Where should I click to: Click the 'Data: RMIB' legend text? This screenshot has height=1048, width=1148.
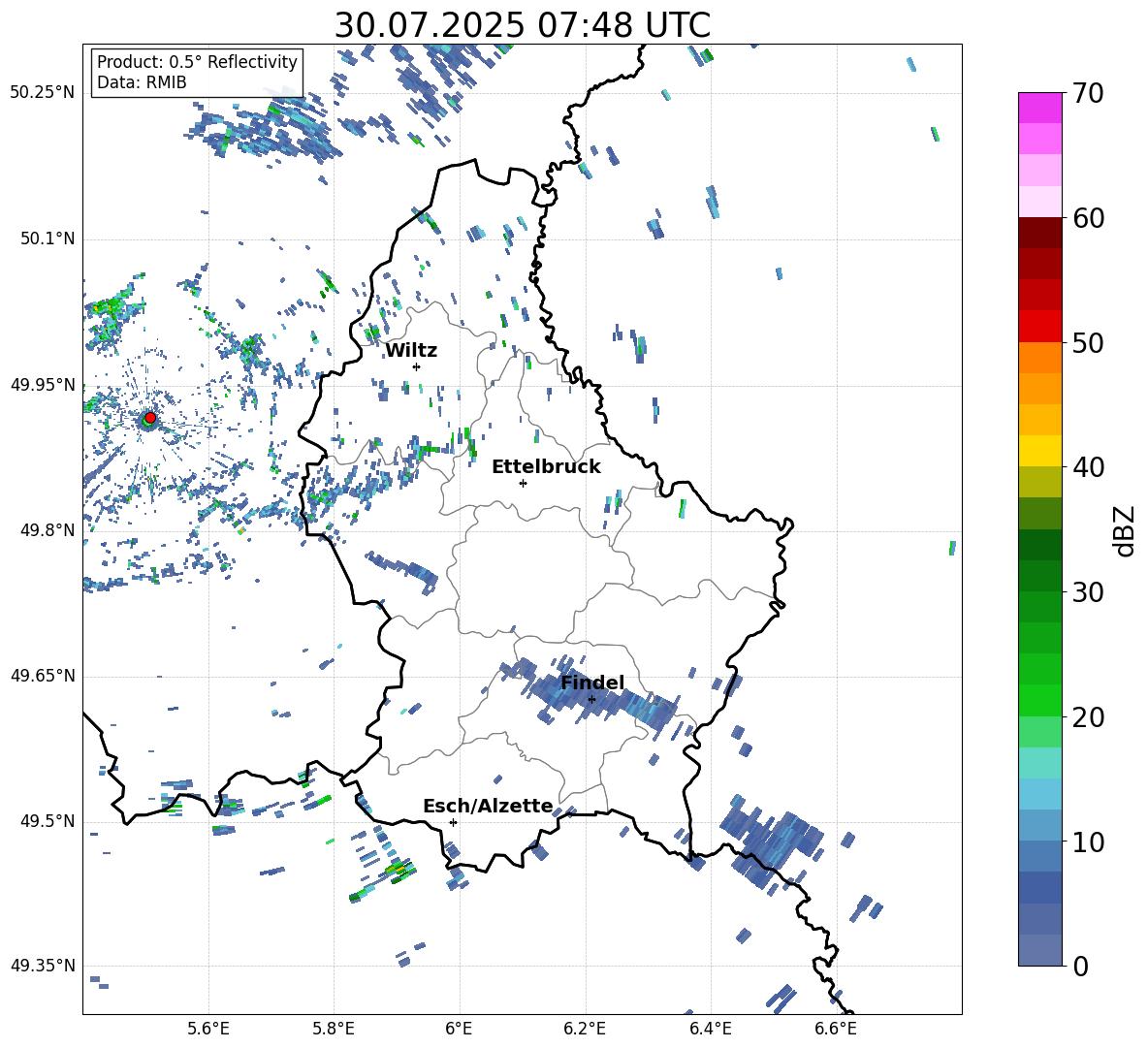click(142, 82)
